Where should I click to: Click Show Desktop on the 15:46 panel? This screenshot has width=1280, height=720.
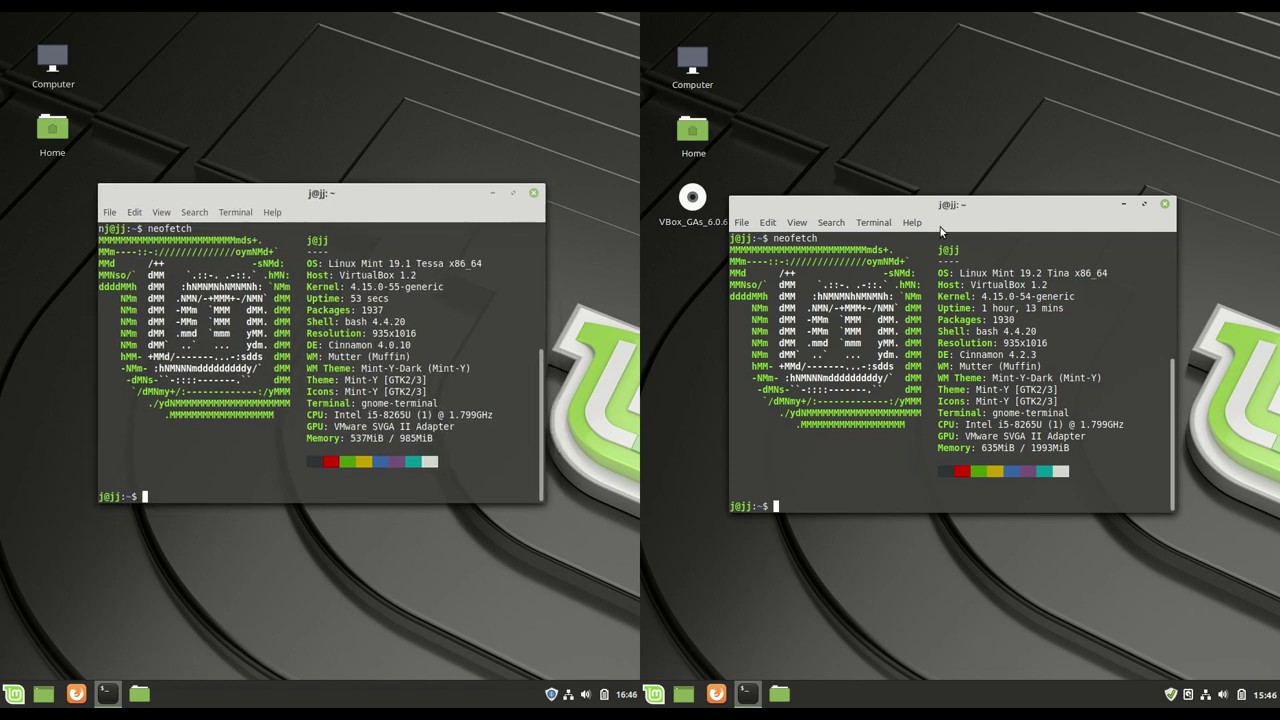684,694
